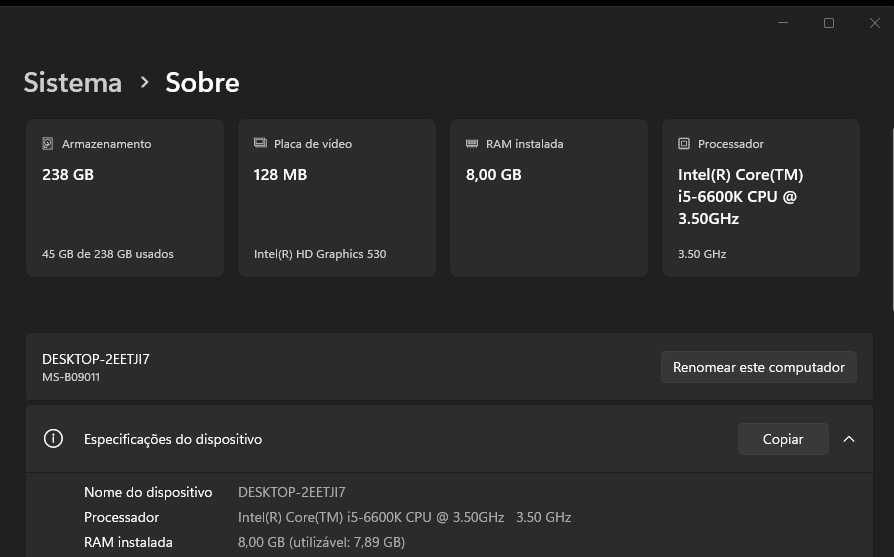Minimize the Settings window
Viewport: 894px width, 557px height.
pyautogui.click(x=784, y=23)
